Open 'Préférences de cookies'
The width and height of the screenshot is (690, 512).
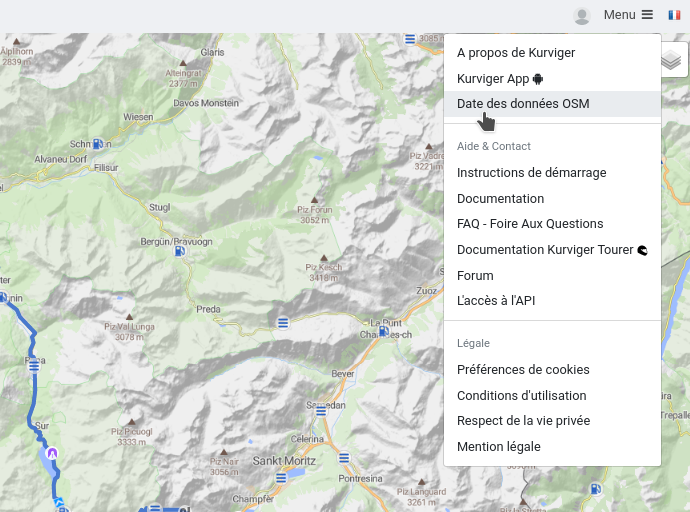pyautogui.click(x=552, y=370)
